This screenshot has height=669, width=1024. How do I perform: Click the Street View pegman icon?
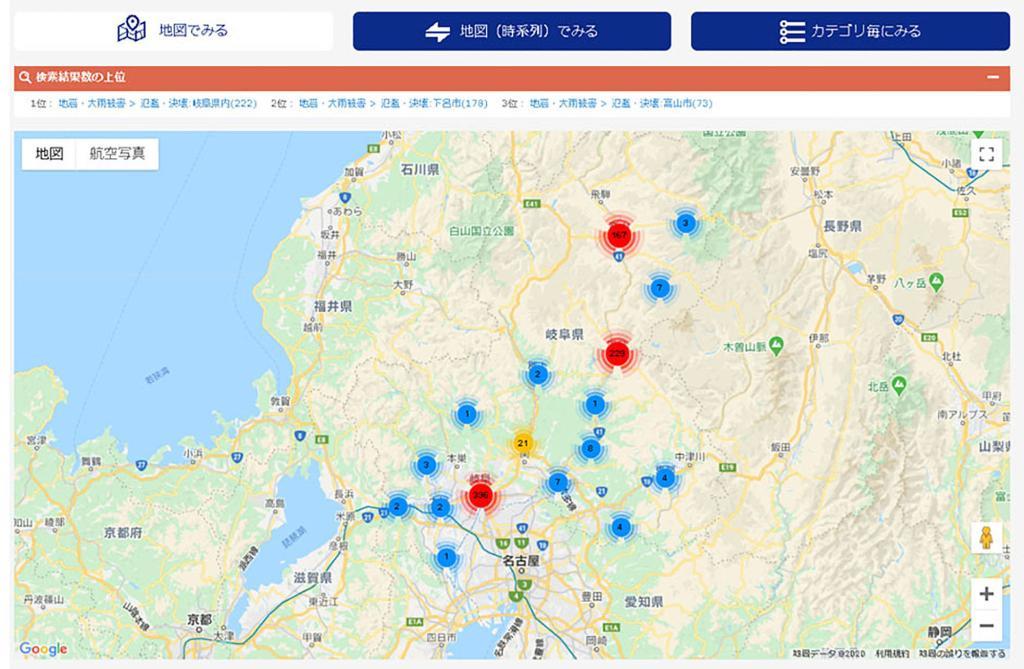(986, 538)
